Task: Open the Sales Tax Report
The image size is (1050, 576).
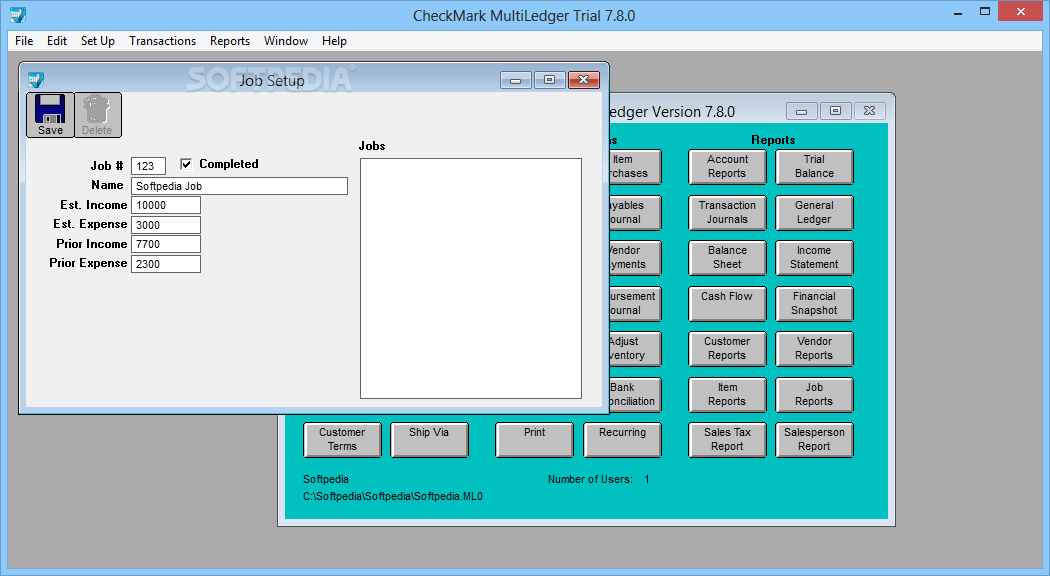Action: point(727,439)
